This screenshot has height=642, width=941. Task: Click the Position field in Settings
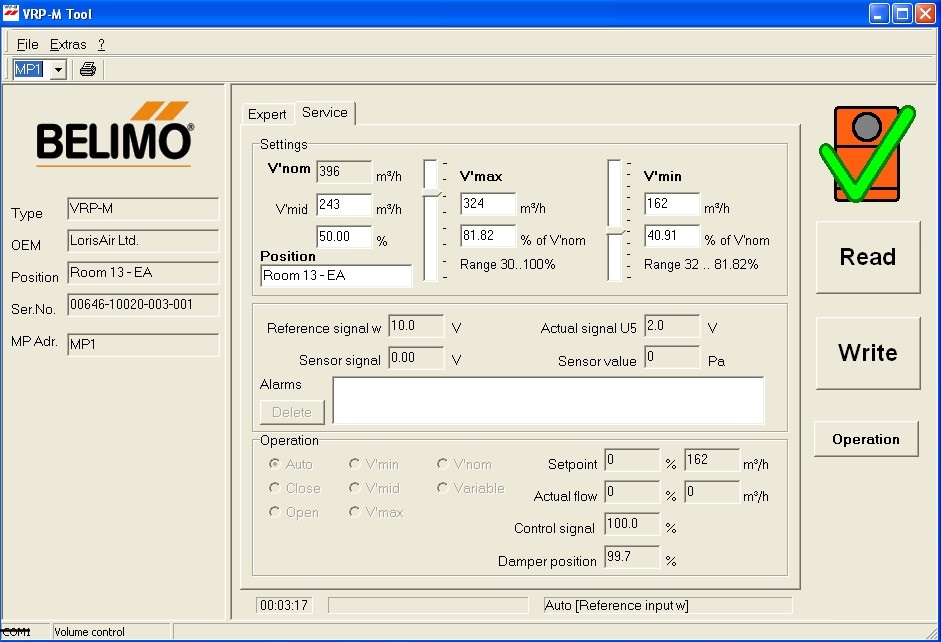[336, 276]
